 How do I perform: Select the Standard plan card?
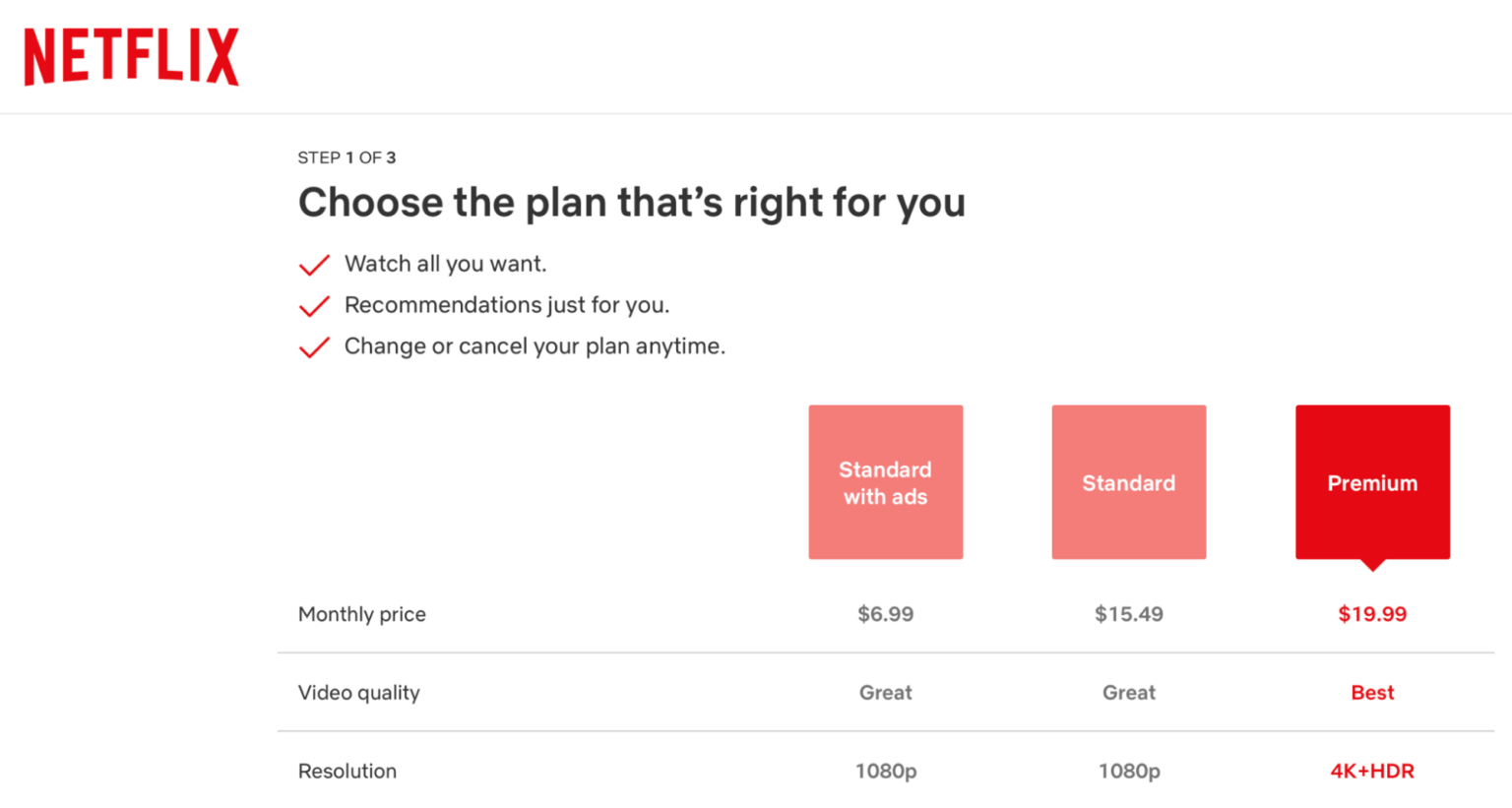[1128, 482]
